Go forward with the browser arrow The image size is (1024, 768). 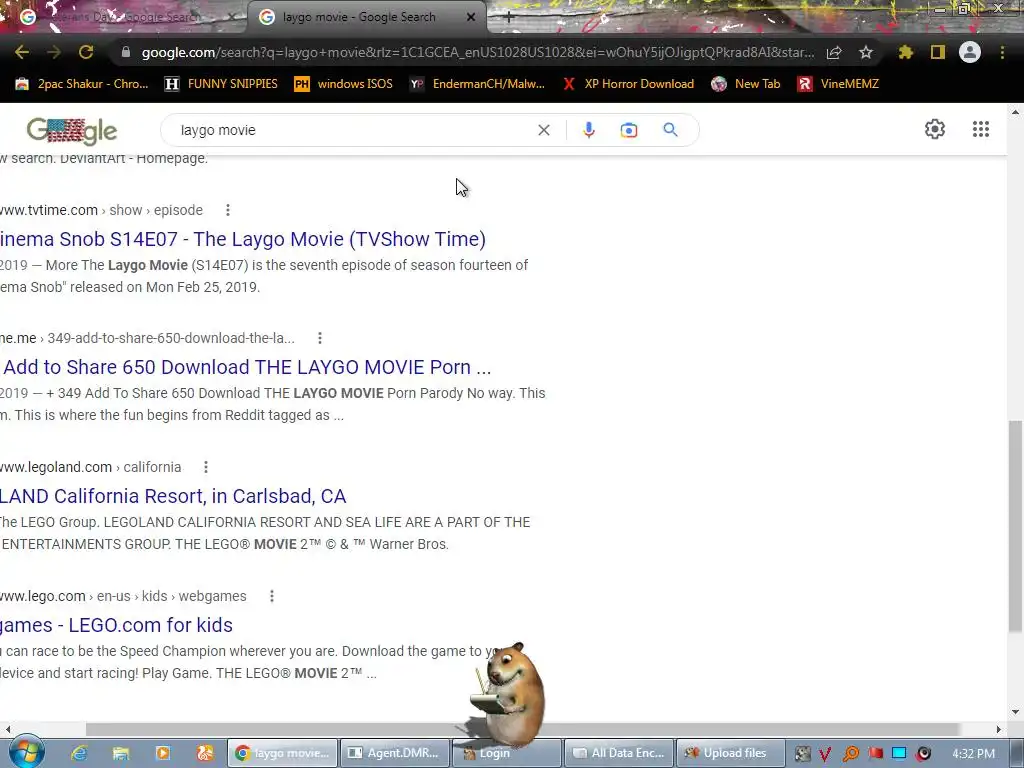(x=54, y=52)
